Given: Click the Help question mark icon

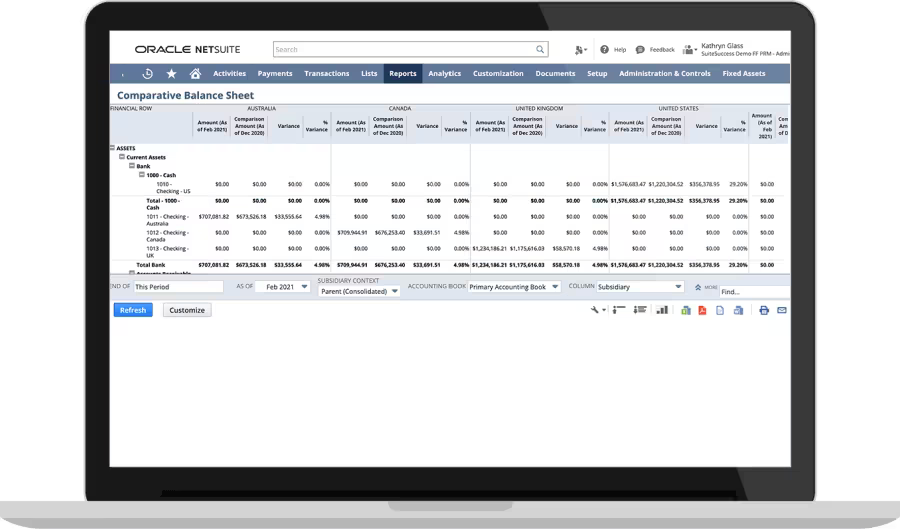Looking at the screenshot, I should 605,49.
